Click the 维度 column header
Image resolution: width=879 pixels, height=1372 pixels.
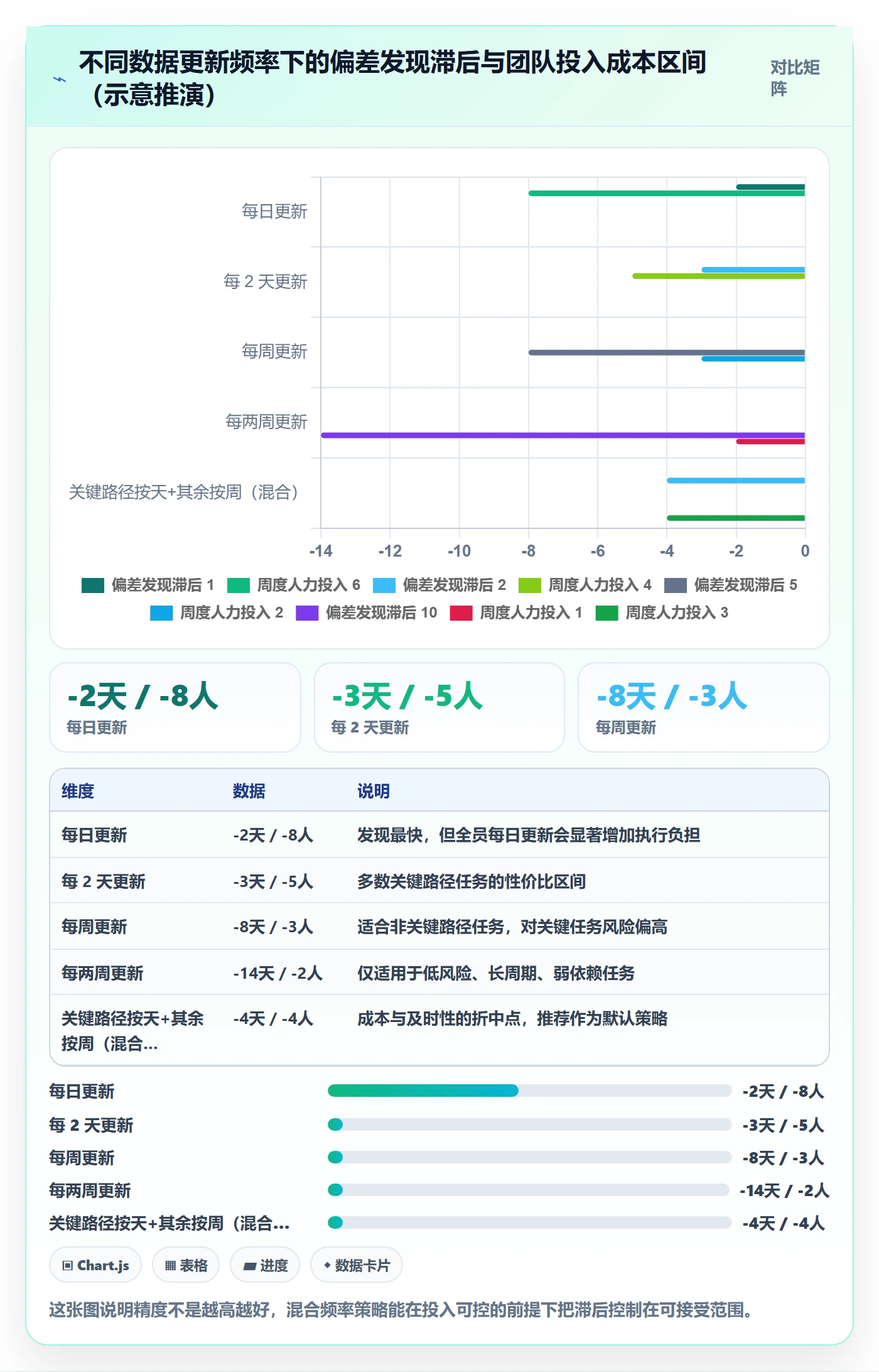(x=78, y=791)
